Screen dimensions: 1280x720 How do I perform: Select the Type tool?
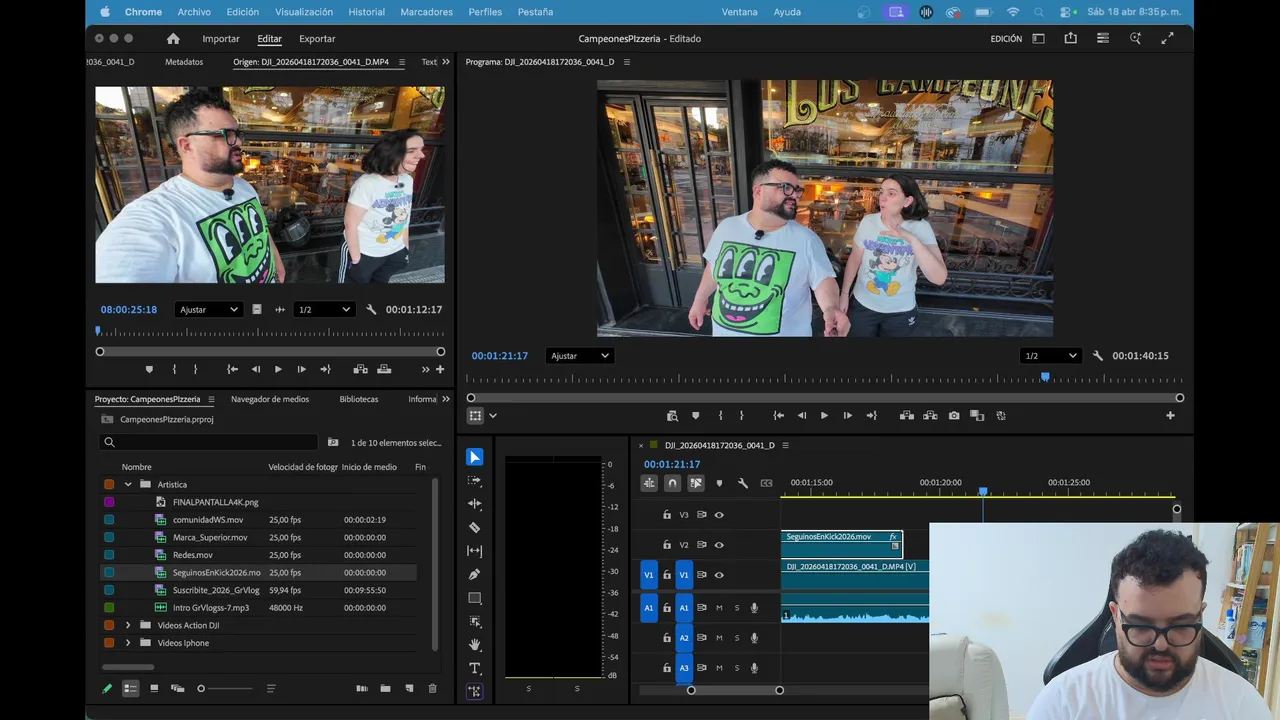coord(475,668)
